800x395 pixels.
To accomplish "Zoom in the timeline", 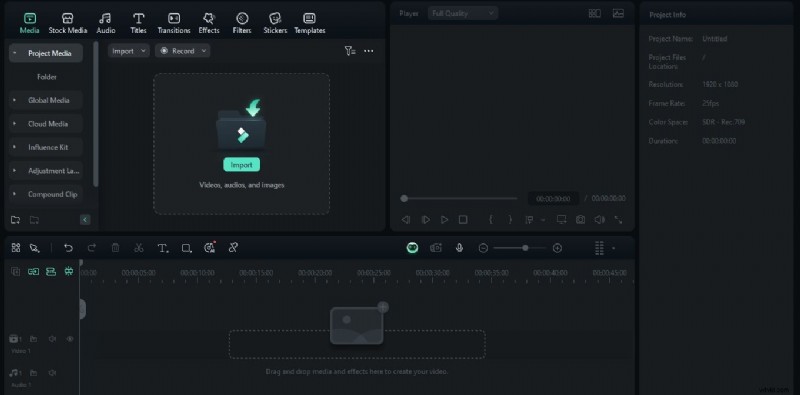I will coord(557,248).
